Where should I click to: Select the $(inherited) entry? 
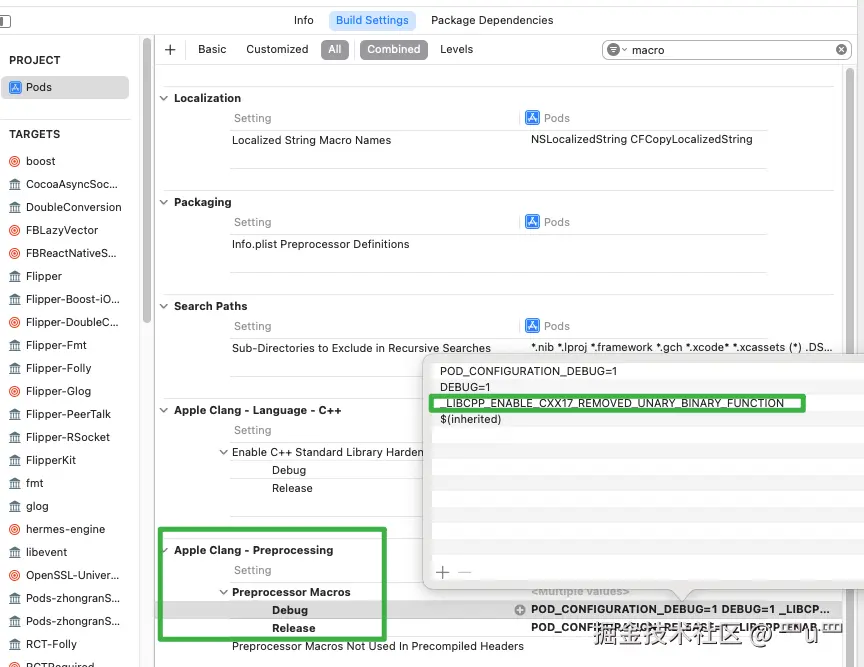click(471, 419)
